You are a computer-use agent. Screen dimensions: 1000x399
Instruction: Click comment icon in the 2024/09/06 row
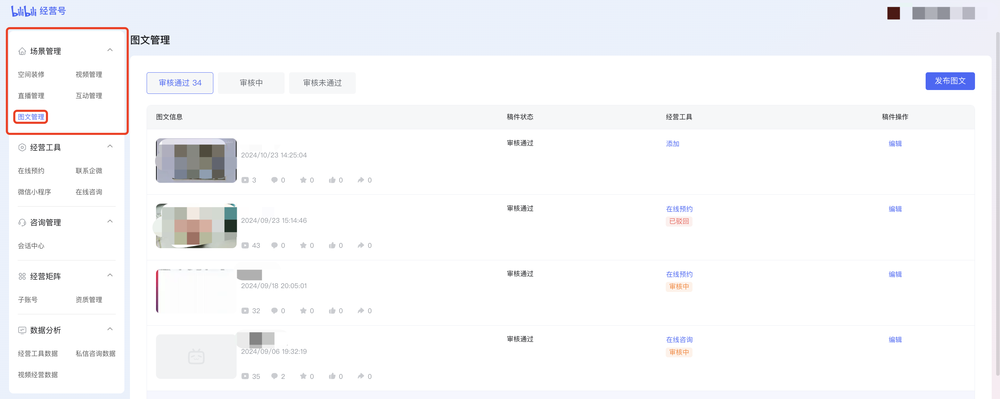pos(274,377)
